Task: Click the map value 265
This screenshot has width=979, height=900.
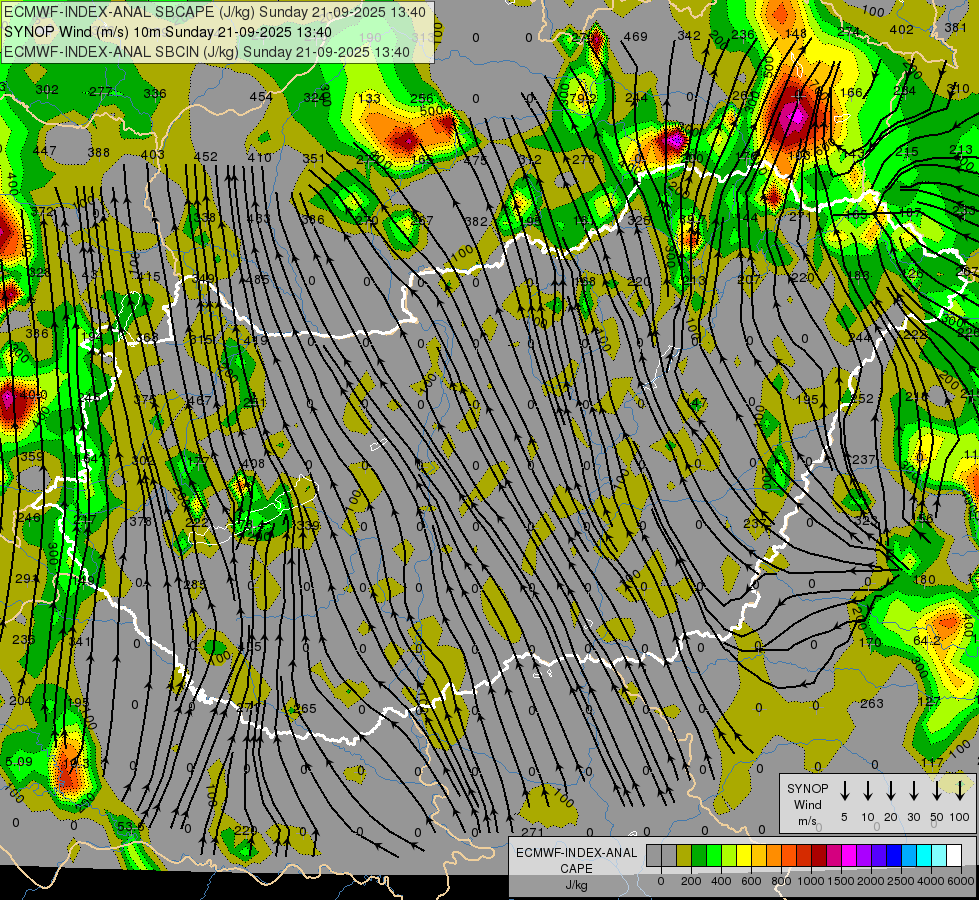Action: 305,708
